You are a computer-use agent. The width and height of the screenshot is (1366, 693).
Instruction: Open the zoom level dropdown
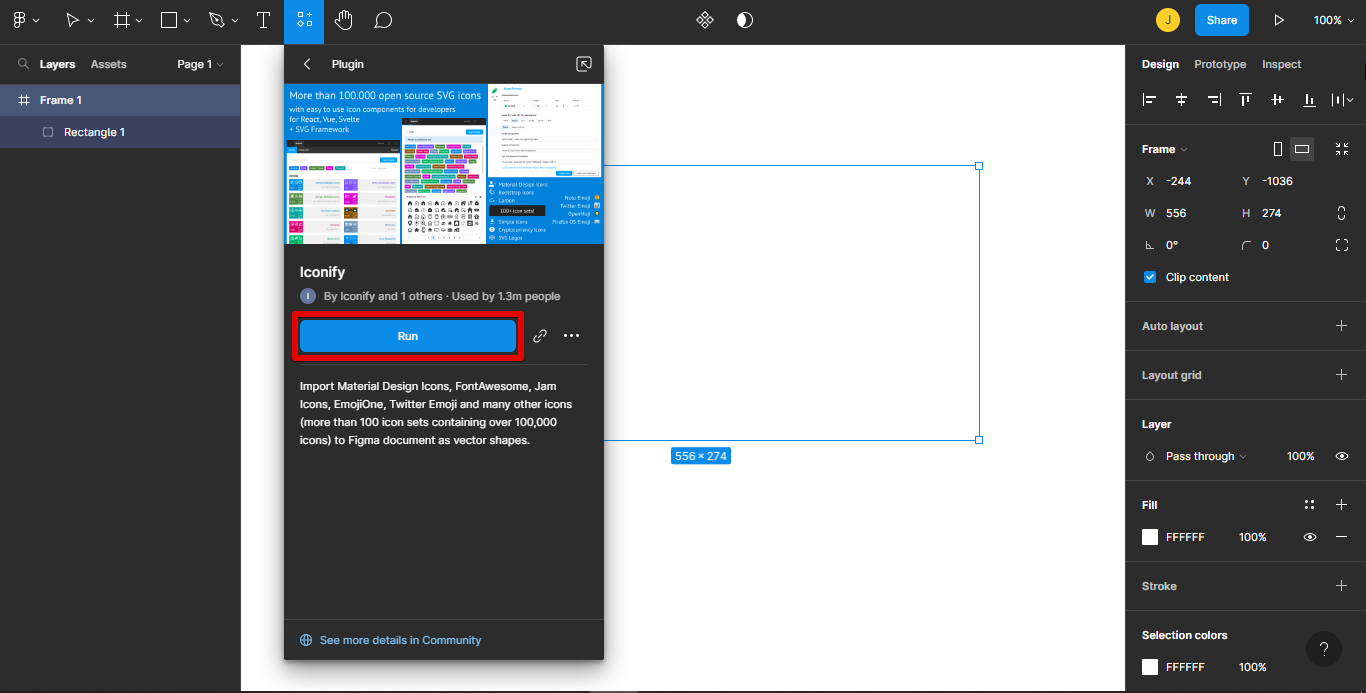[1334, 20]
